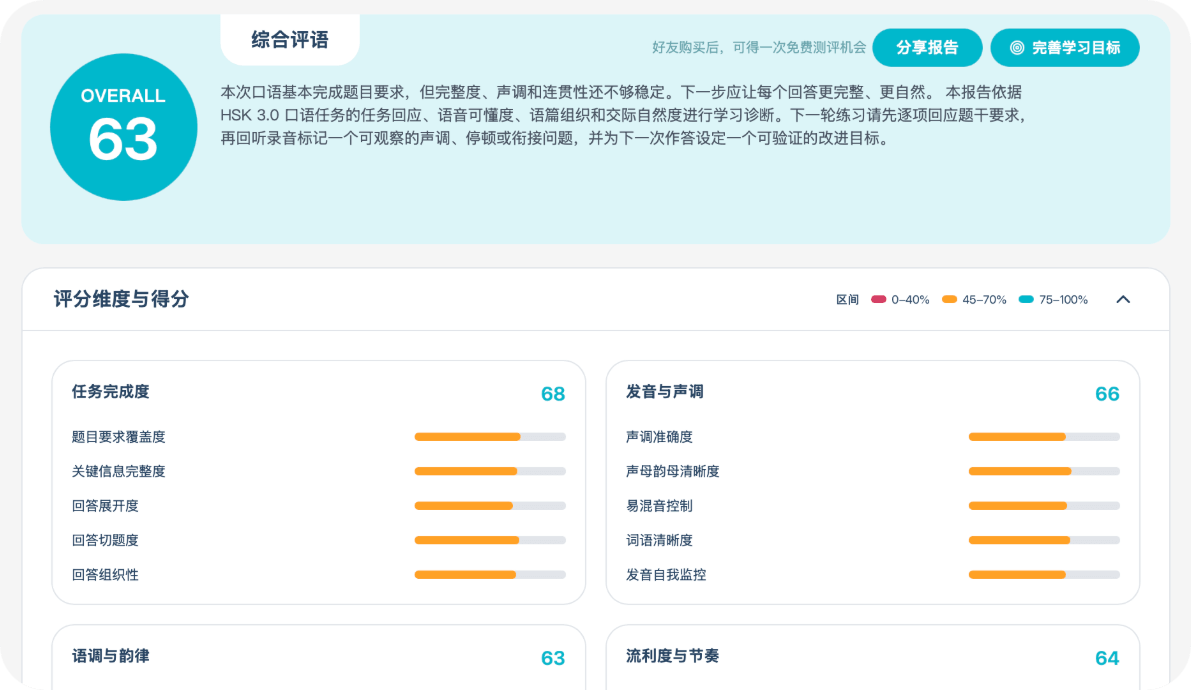Click the 关键信息完整度 label

pyautogui.click(x=118, y=471)
